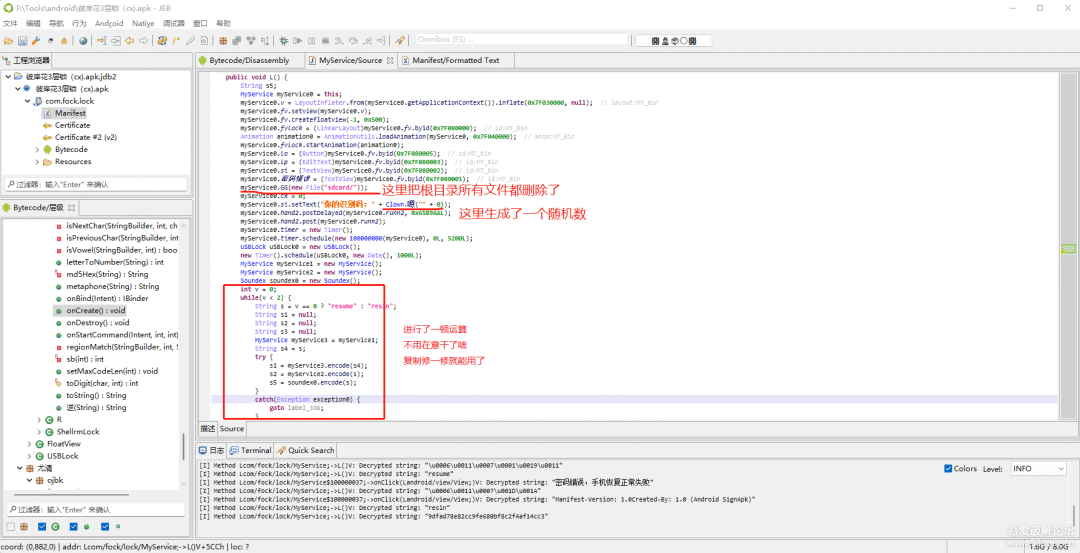The image size is (1080, 553).
Task: Click the 1.6G / 8.0G memory indicator
Action: pyautogui.click(x=1048, y=546)
